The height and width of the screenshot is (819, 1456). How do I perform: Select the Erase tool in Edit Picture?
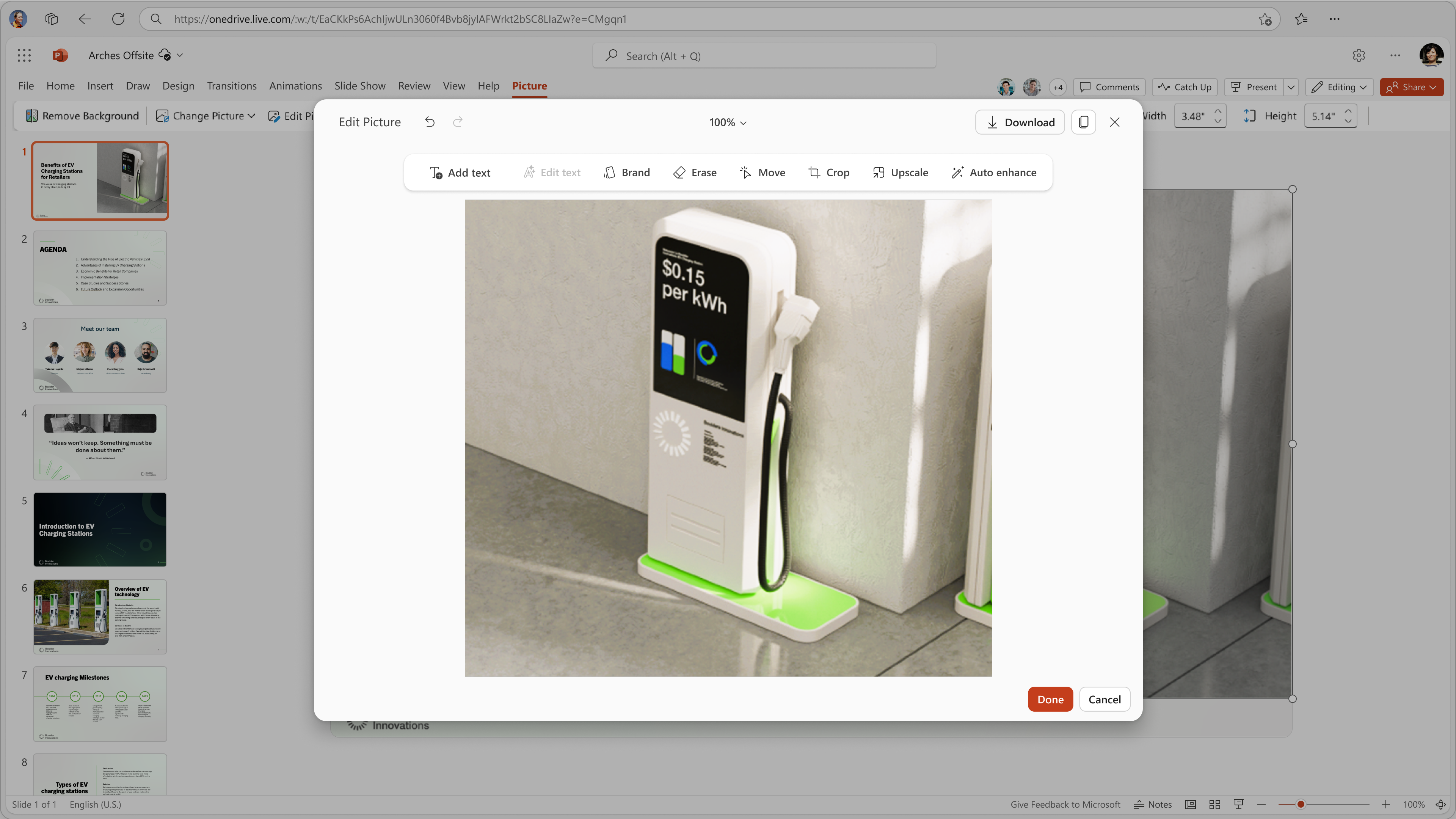tap(695, 173)
